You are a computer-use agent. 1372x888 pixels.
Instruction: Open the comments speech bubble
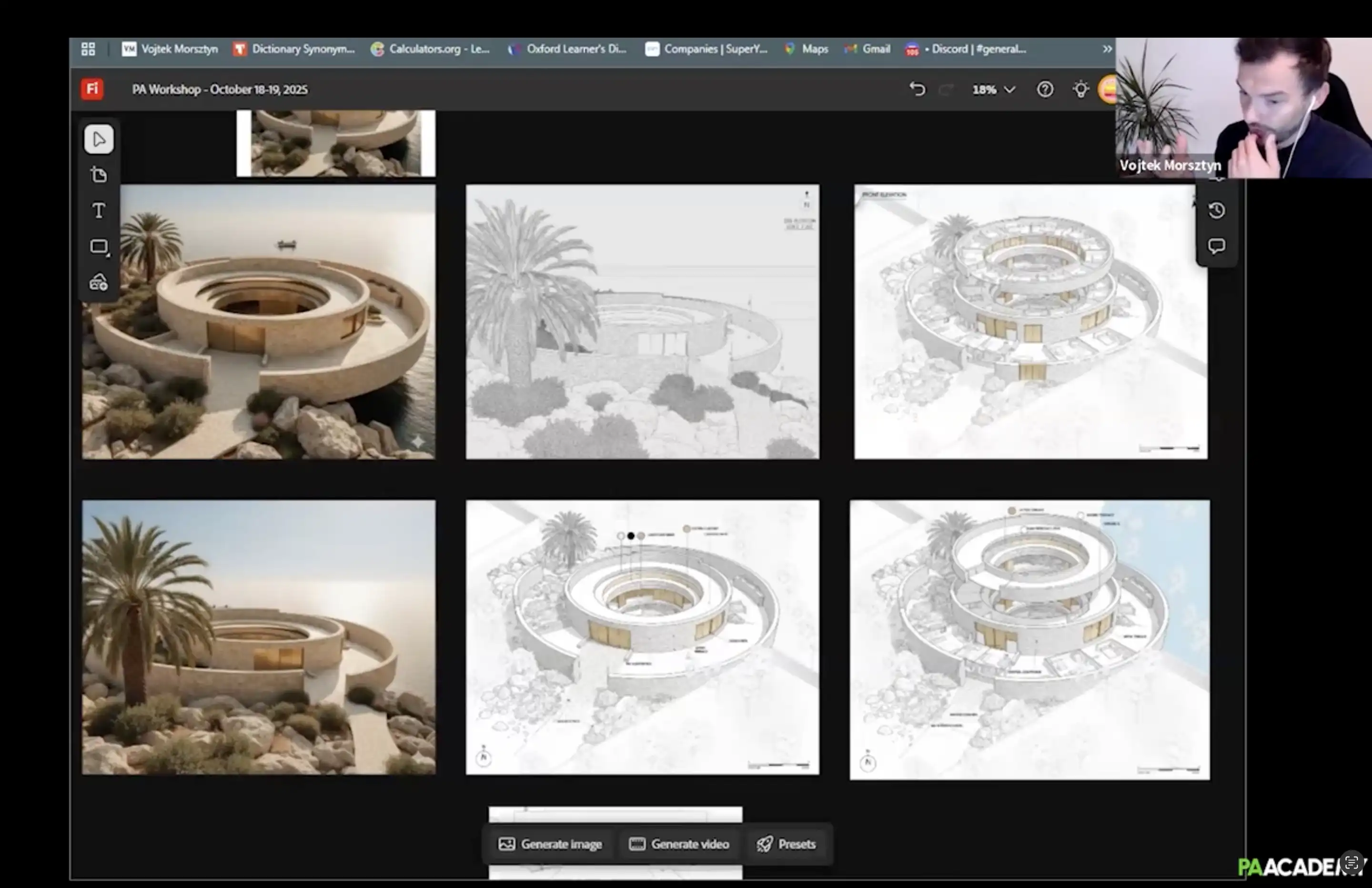tap(1216, 246)
